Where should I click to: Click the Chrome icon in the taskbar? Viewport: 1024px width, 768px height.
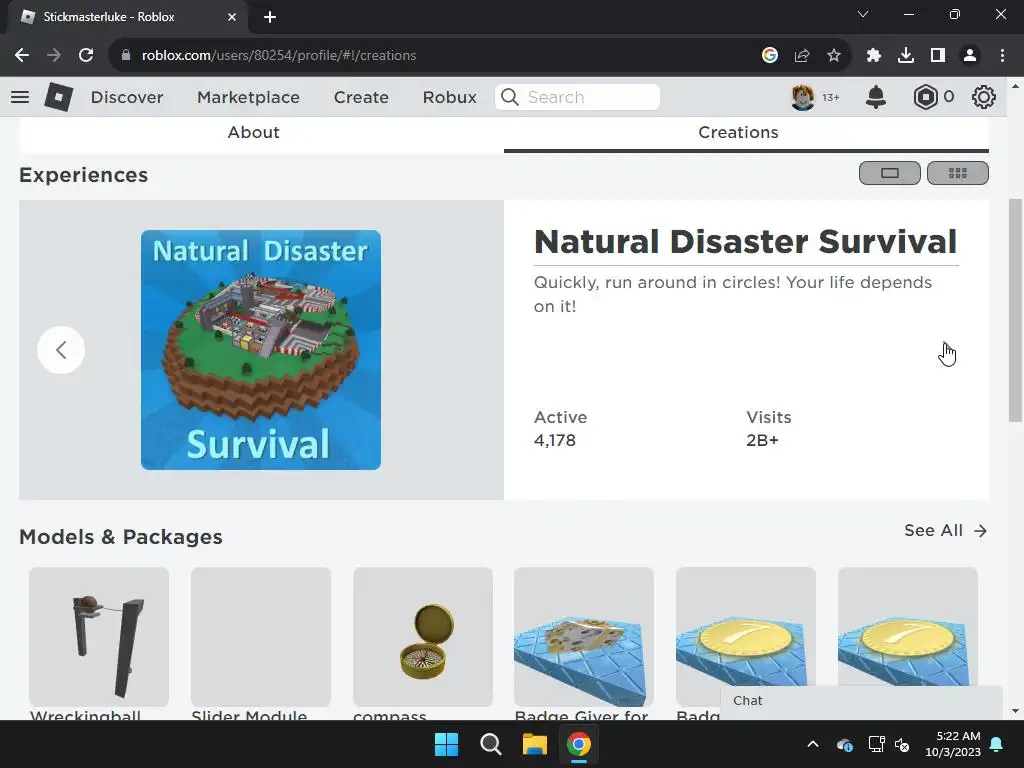tap(579, 744)
